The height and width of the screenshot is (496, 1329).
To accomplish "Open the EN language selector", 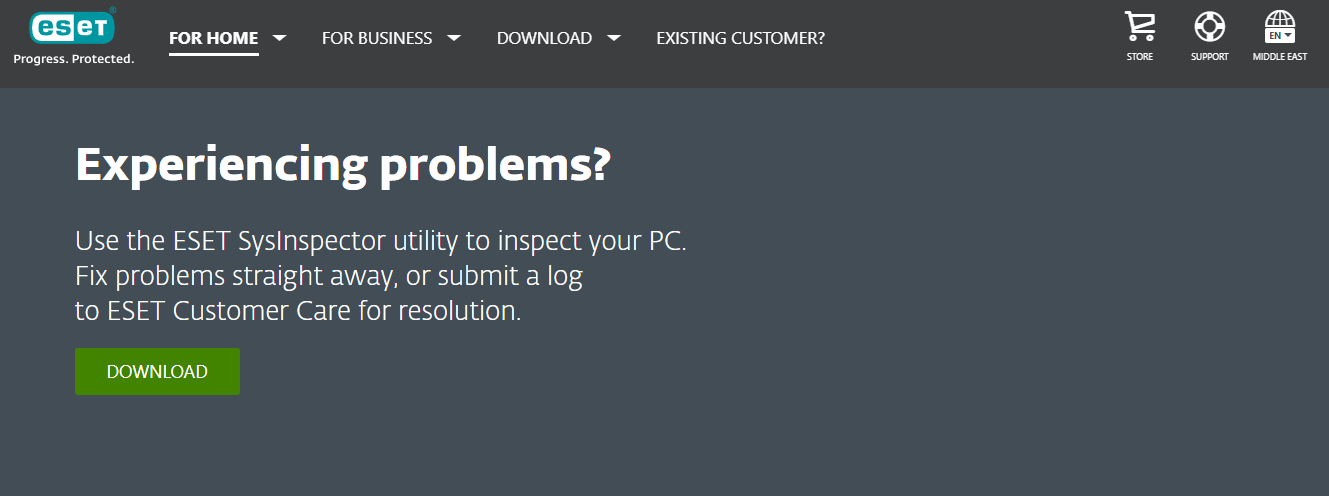I will click(x=1280, y=35).
